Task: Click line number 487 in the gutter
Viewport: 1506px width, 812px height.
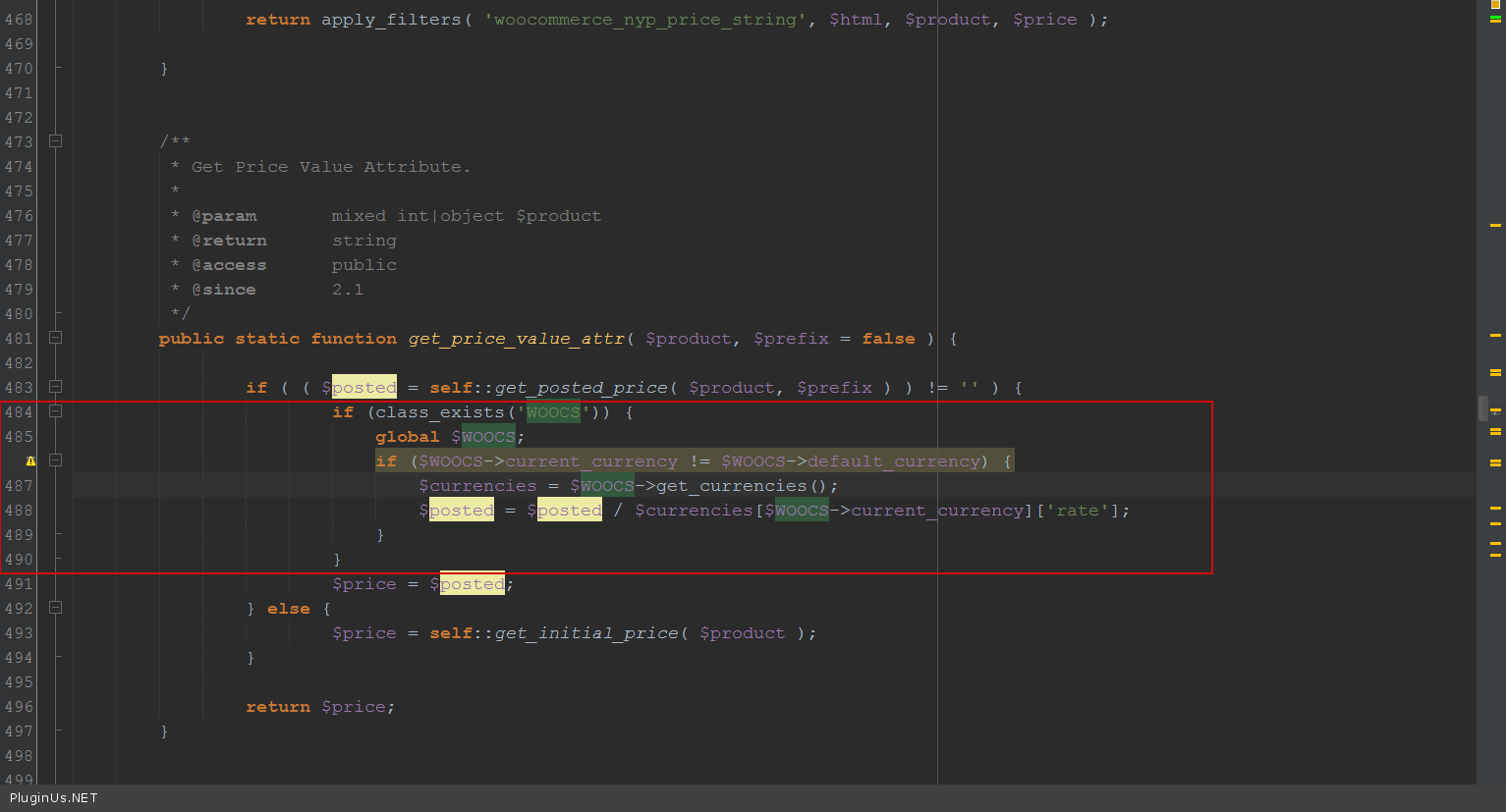Action: coord(19,486)
